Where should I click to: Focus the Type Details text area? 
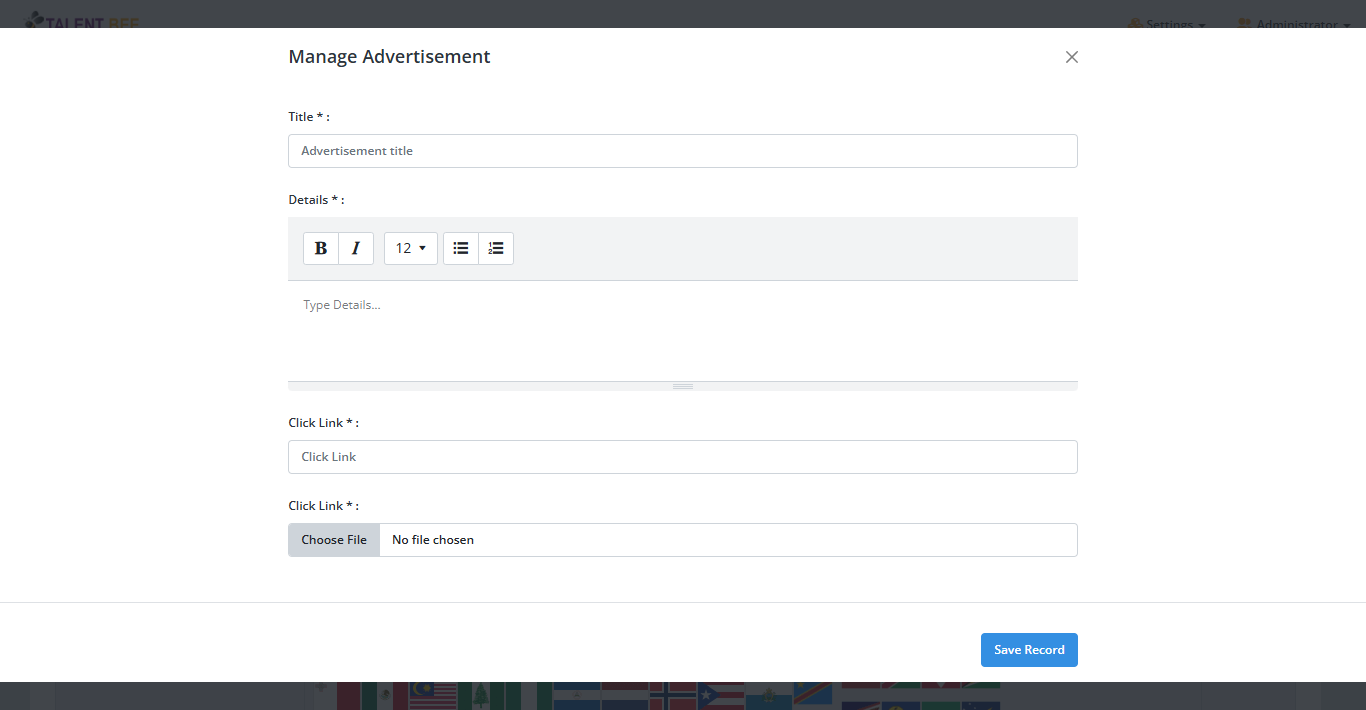coord(682,330)
